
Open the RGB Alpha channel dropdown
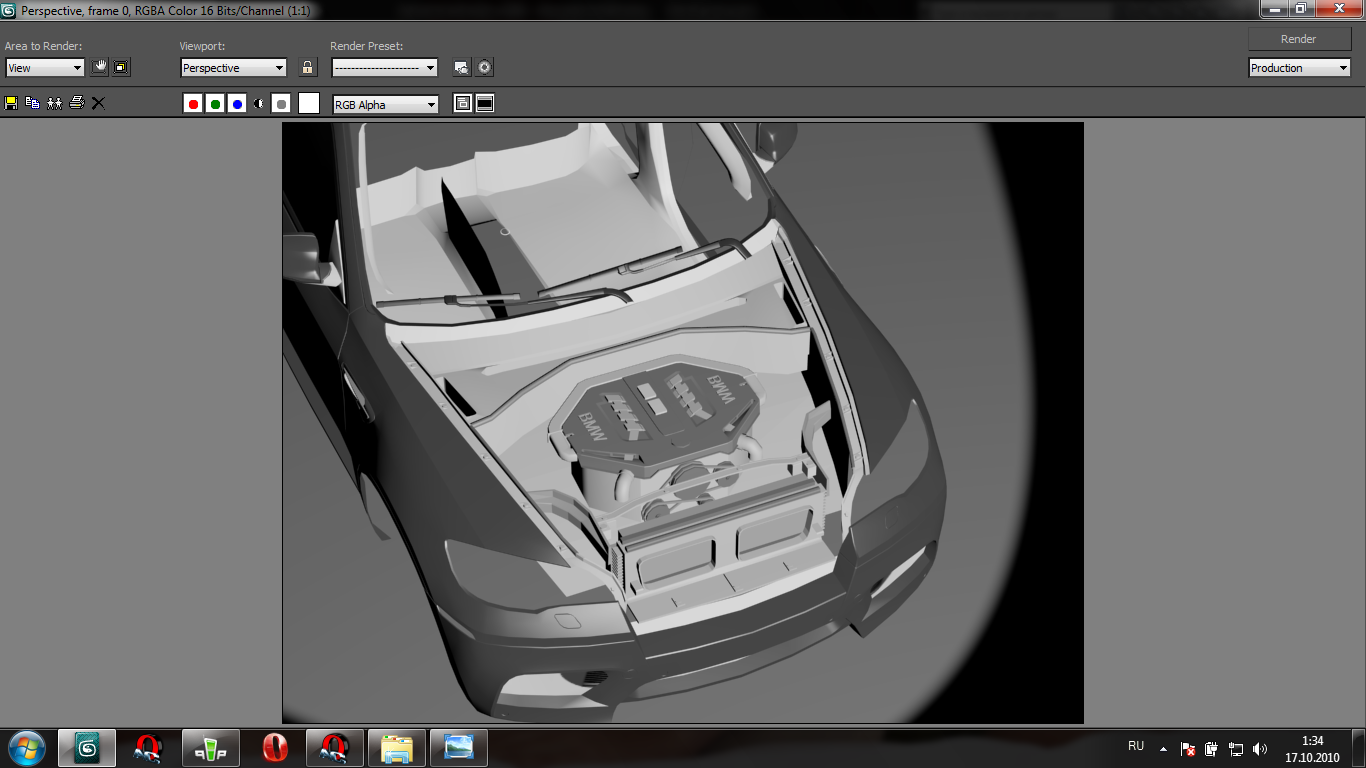386,104
